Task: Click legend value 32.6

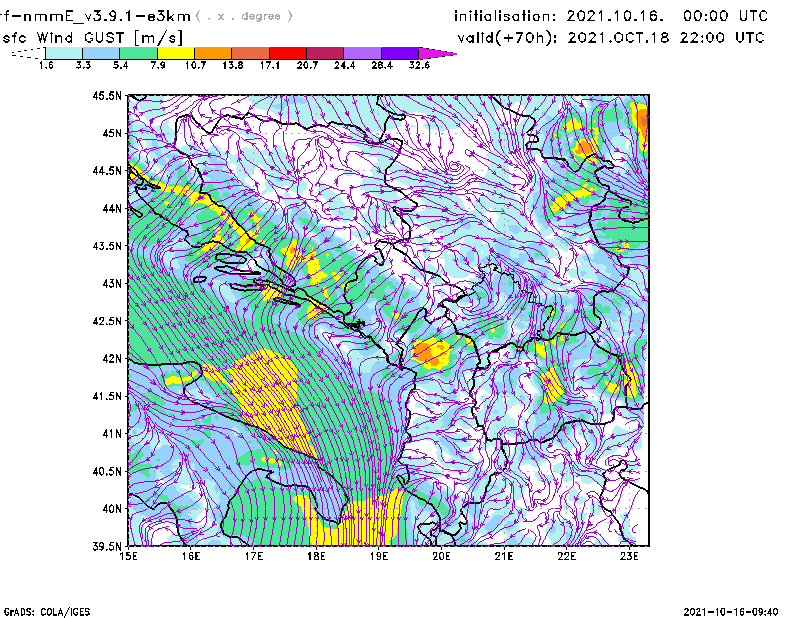Action: coord(419,65)
